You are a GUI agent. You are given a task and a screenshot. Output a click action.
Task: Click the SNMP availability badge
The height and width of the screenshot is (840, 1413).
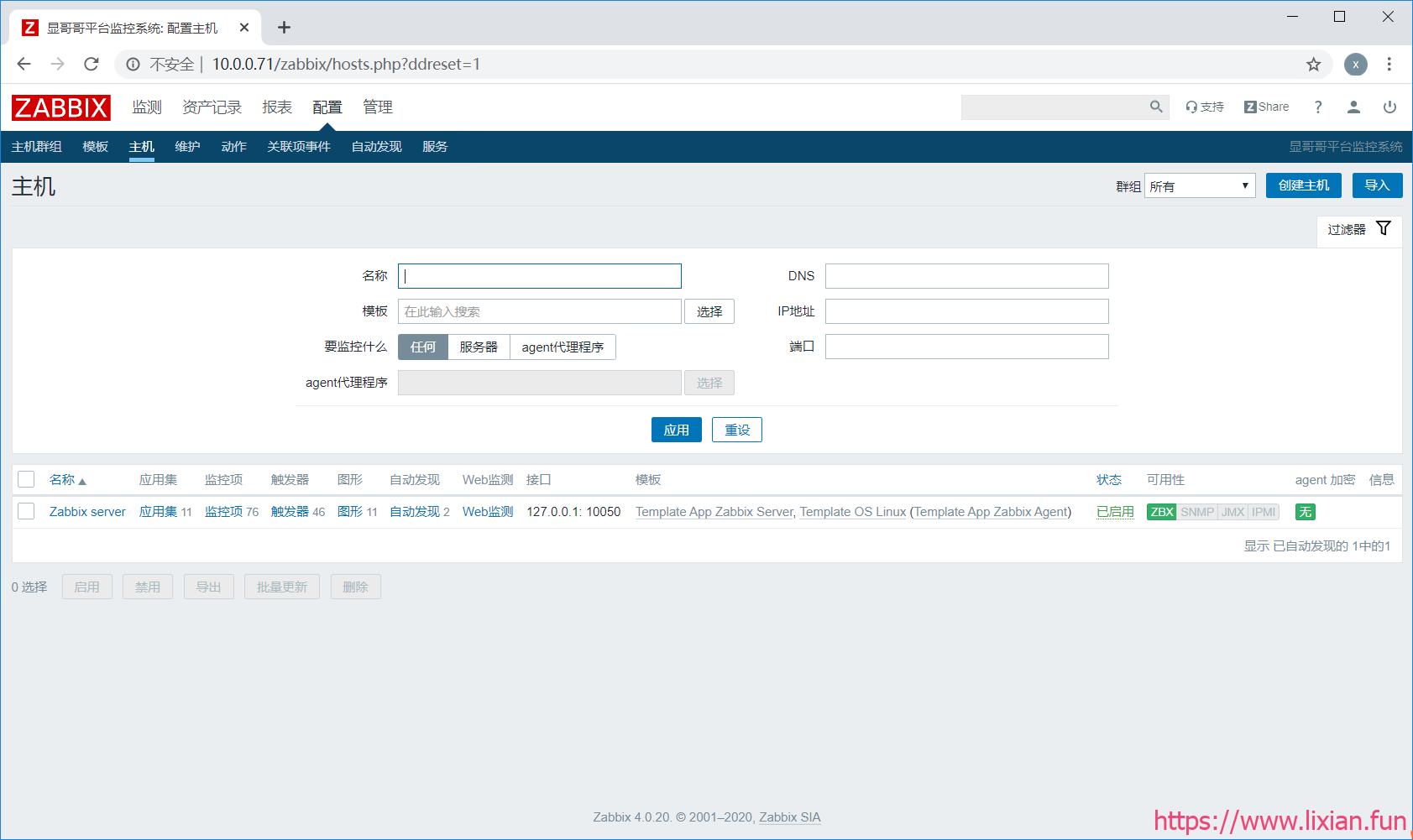click(x=1197, y=512)
